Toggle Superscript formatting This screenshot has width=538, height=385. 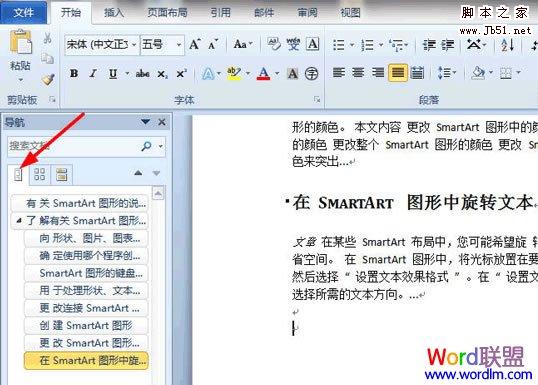(x=181, y=73)
